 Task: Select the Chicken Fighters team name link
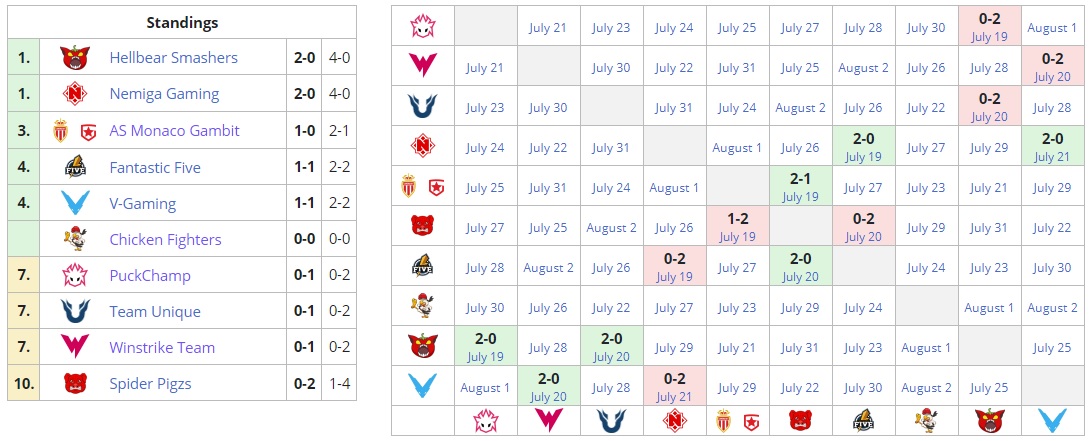[165, 240]
